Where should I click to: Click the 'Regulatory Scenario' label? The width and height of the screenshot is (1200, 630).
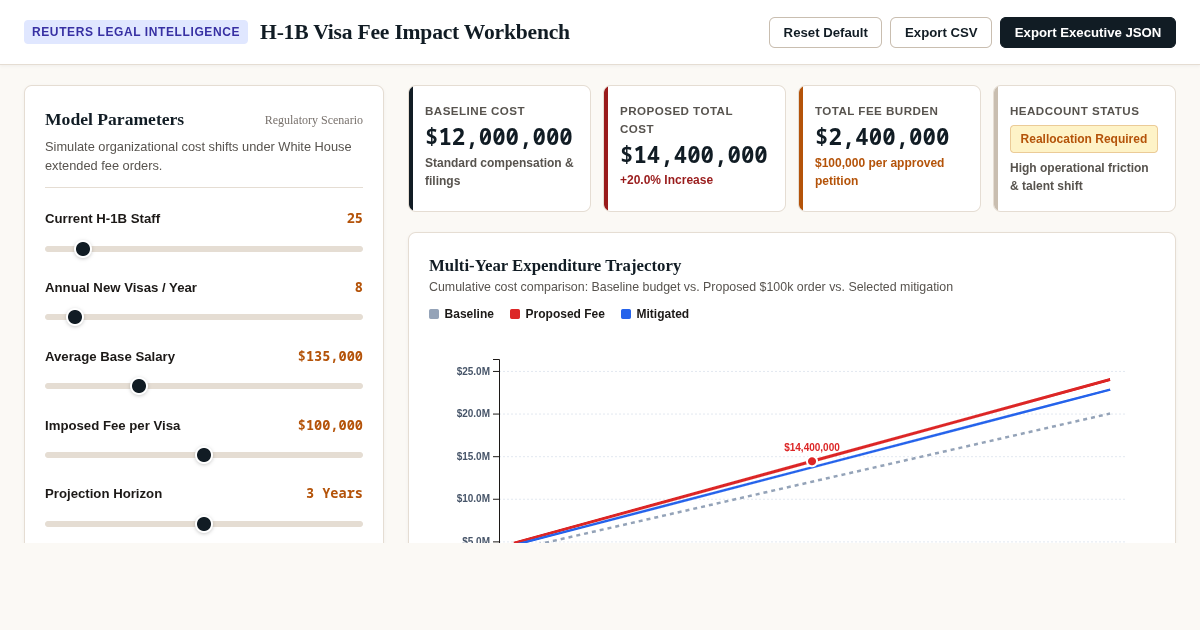pos(314,120)
